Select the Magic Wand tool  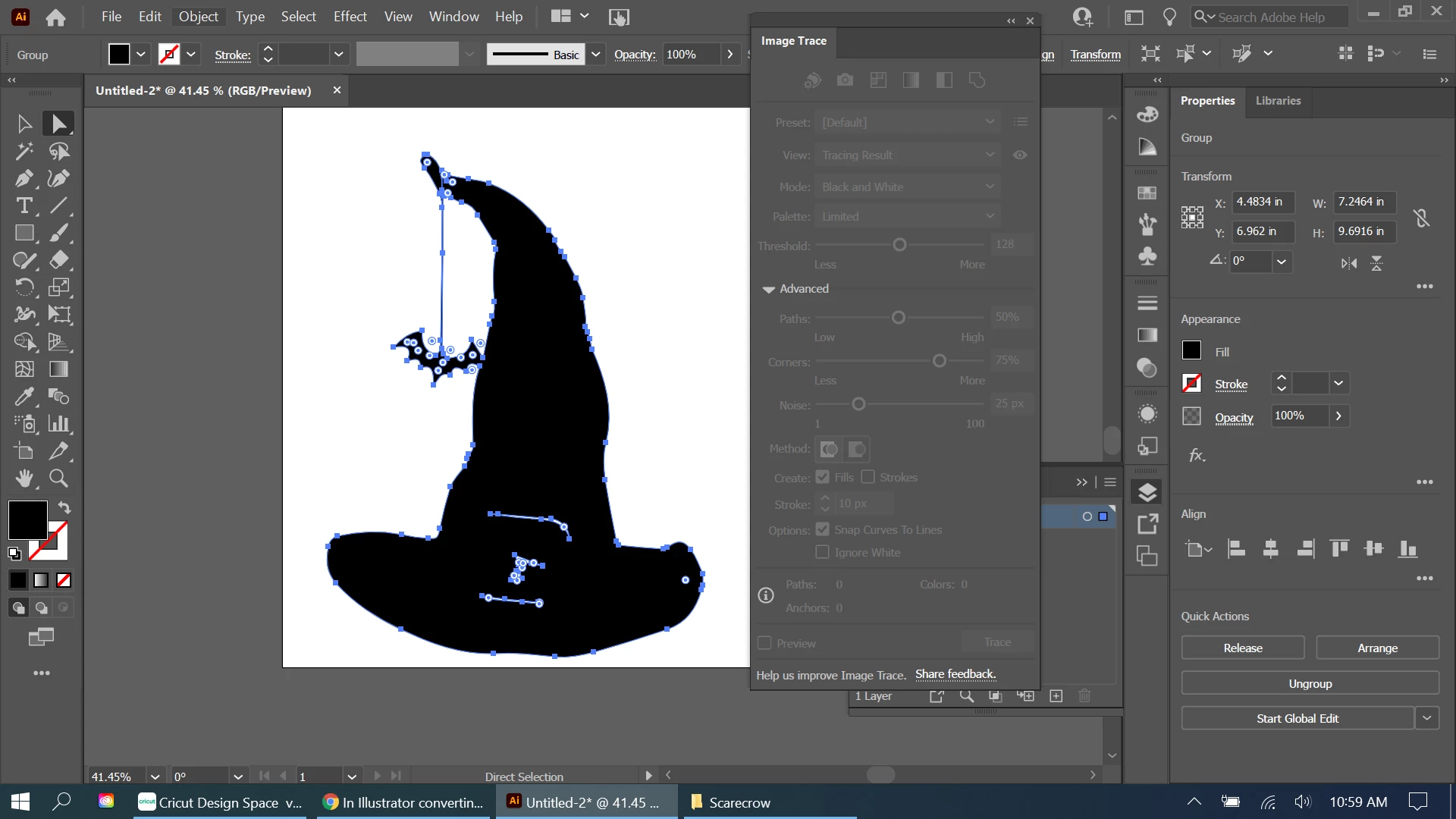(24, 151)
